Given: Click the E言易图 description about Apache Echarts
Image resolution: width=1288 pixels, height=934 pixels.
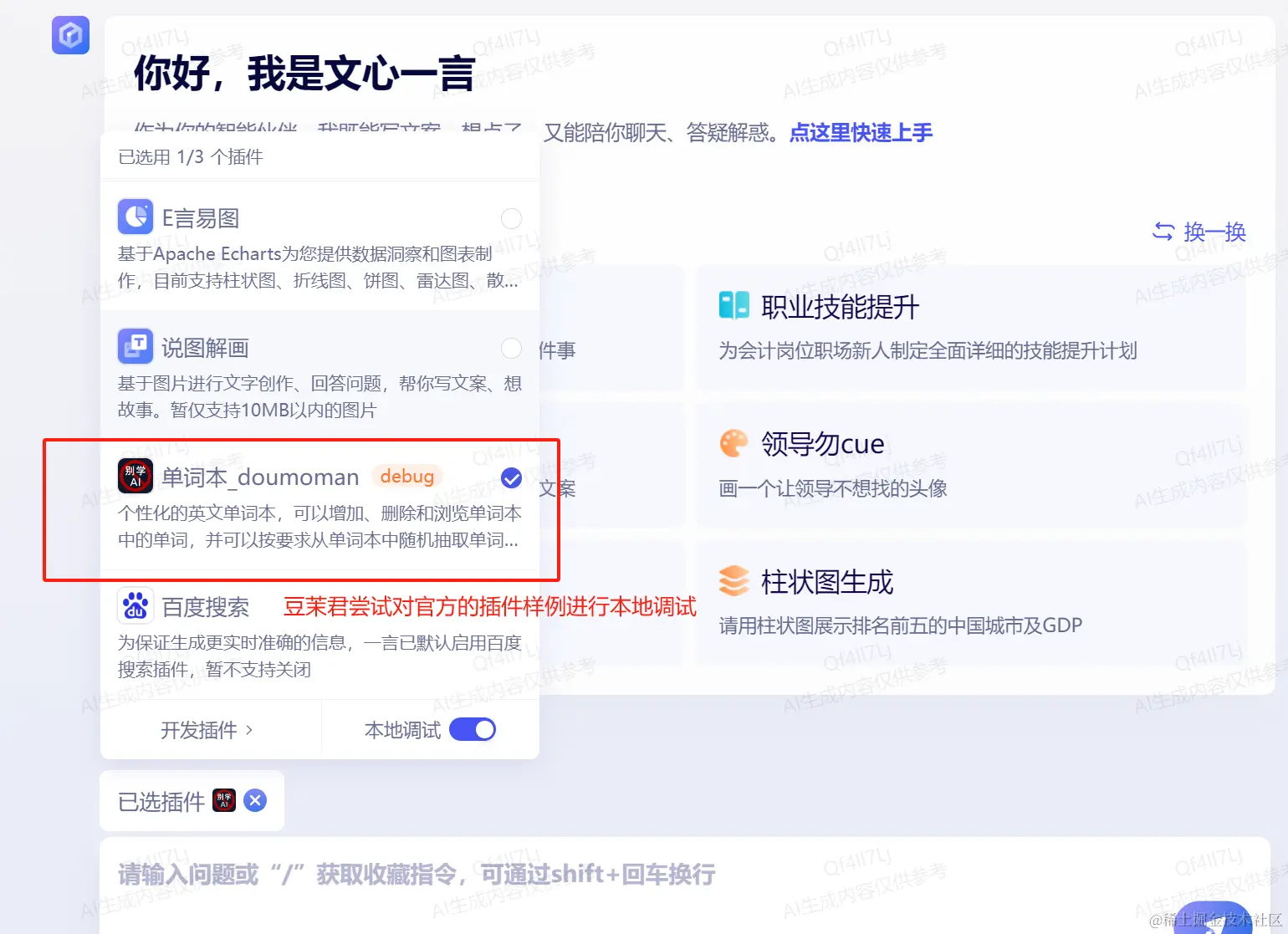Looking at the screenshot, I should pyautogui.click(x=319, y=267).
